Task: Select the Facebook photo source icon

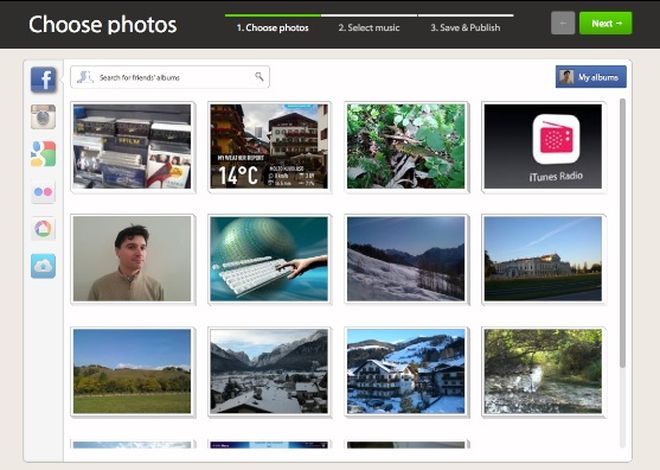Action: 43,79
